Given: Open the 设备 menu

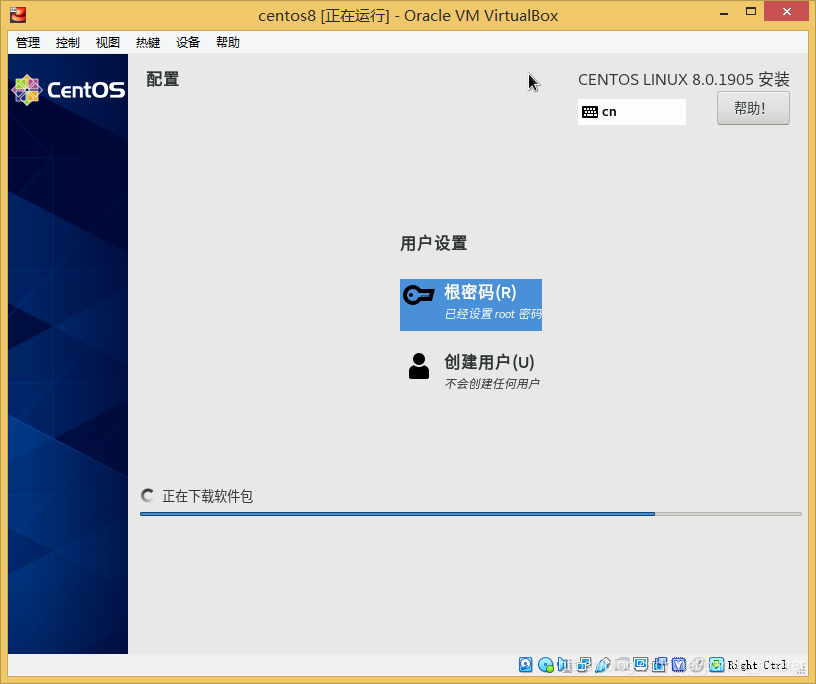Looking at the screenshot, I should click(188, 43).
